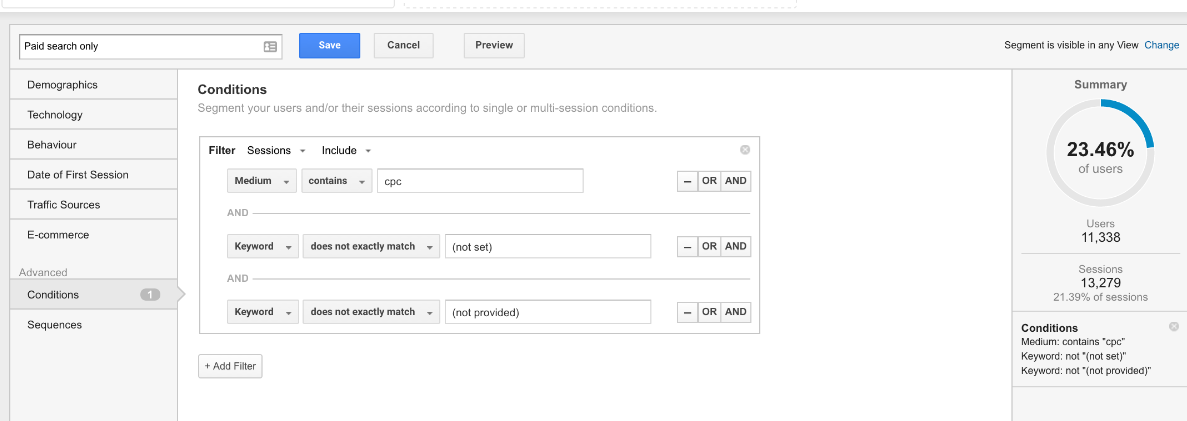Remove the Medium contains cpc row with the minus button
This screenshot has width=1187, height=421.
tap(687, 181)
